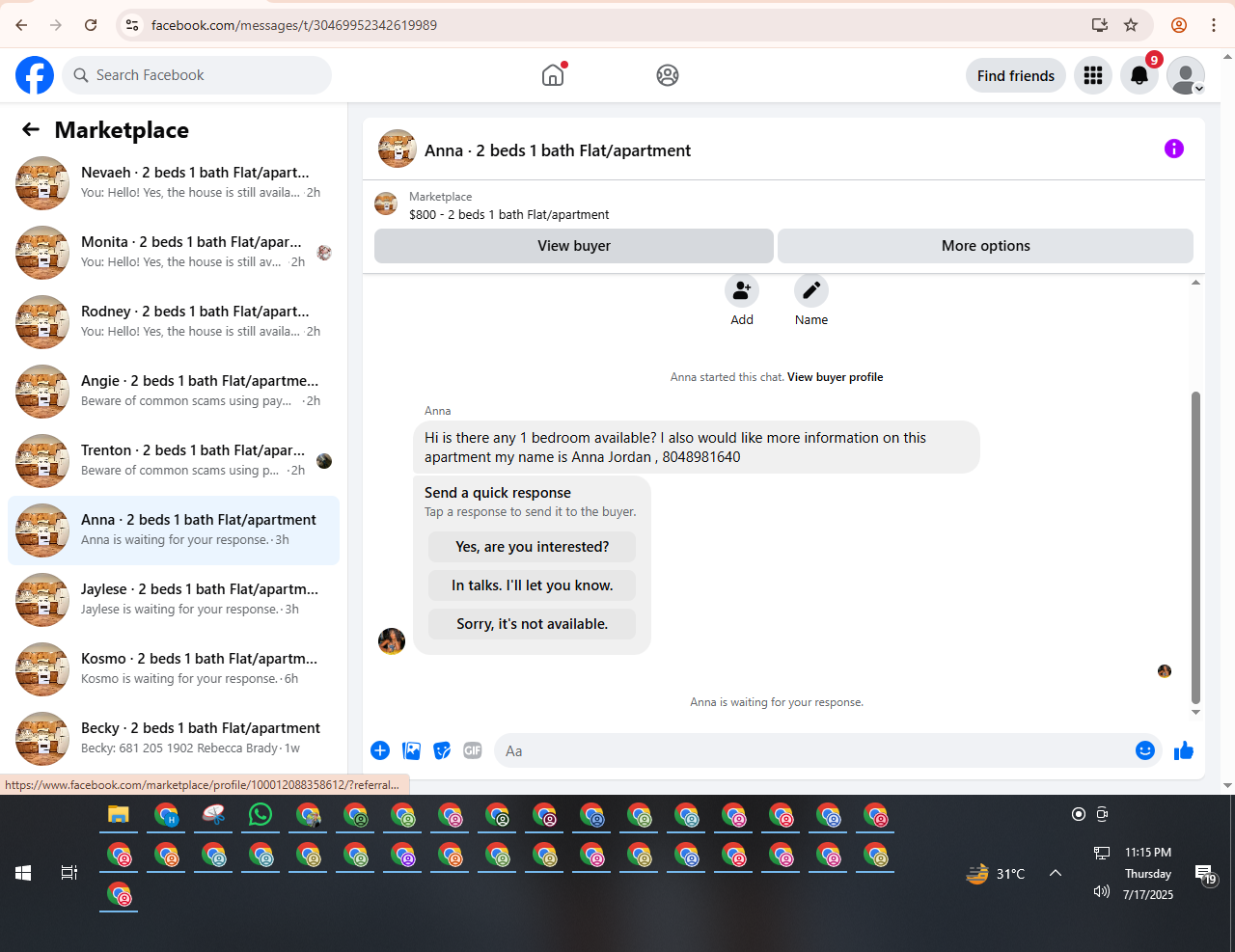Go back using the browser back arrow
1235x952 pixels.
point(21,25)
